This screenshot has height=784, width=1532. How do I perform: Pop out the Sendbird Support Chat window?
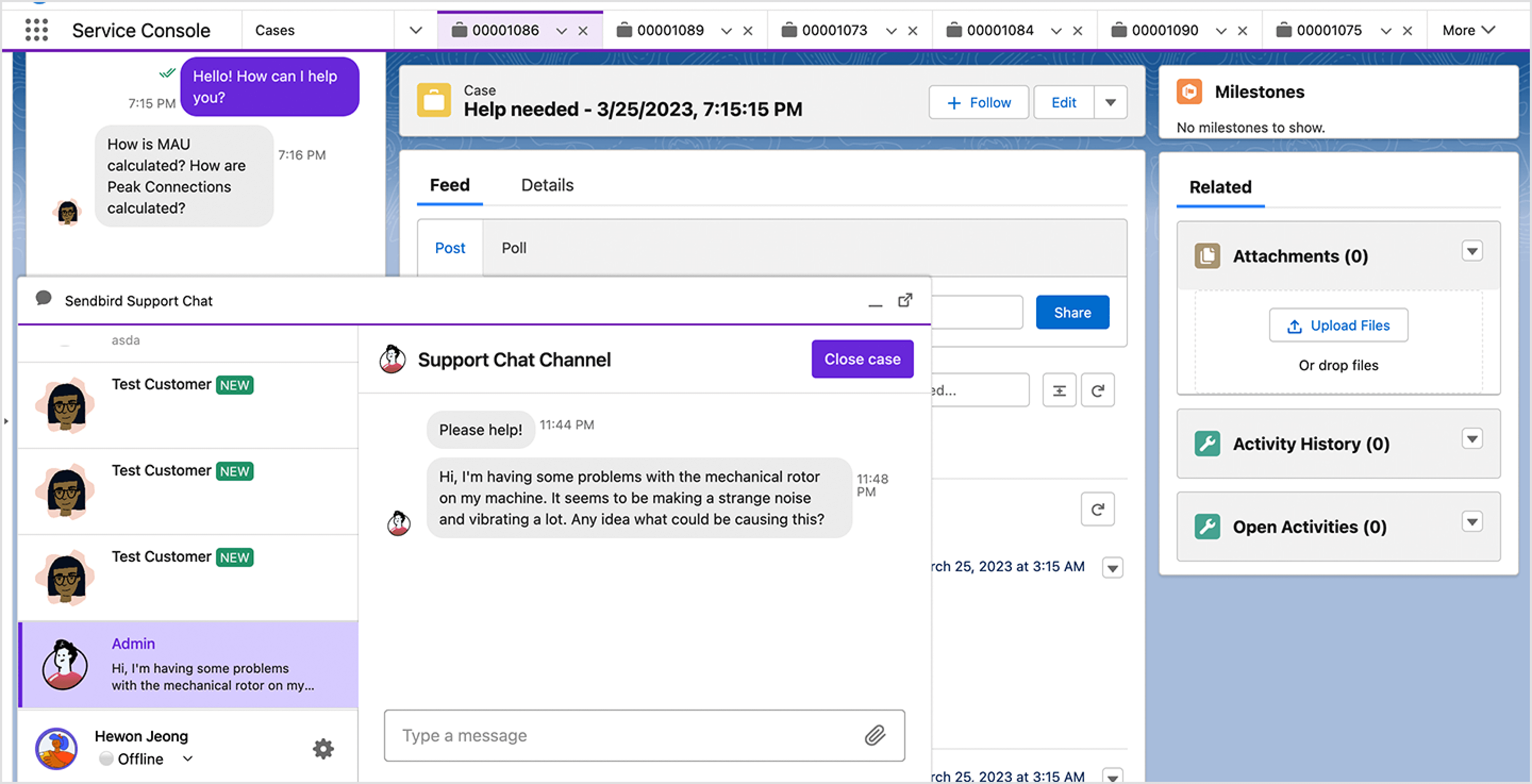click(905, 301)
